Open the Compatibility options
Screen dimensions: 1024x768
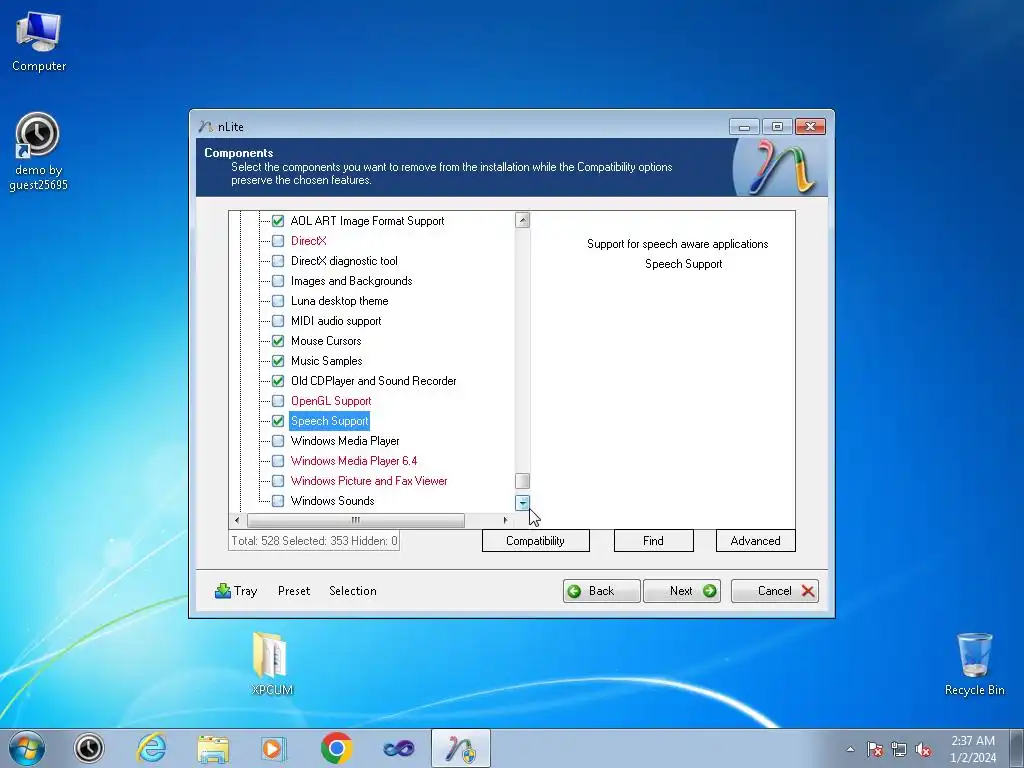click(536, 541)
